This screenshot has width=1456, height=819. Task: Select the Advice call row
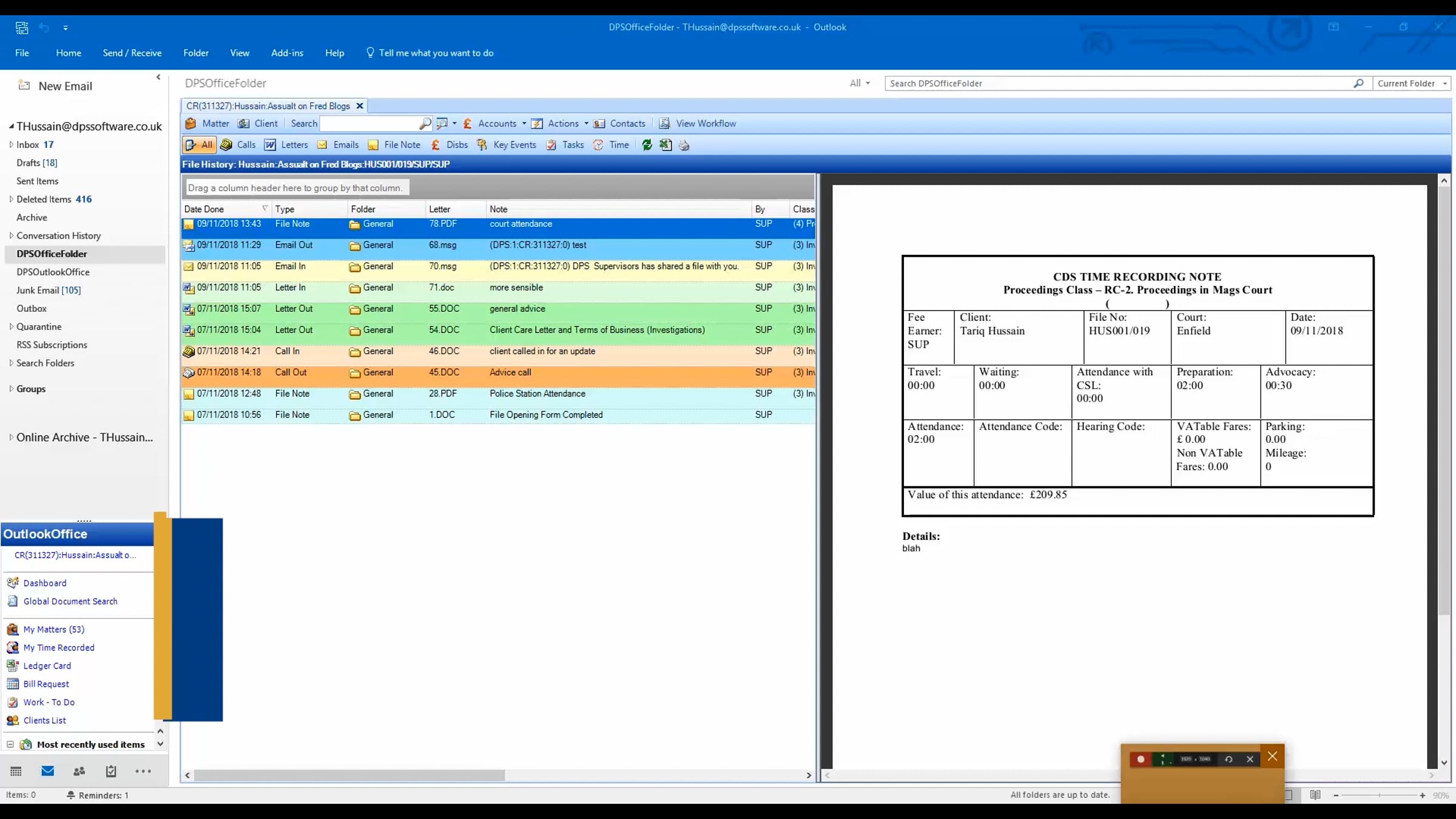[x=498, y=372]
